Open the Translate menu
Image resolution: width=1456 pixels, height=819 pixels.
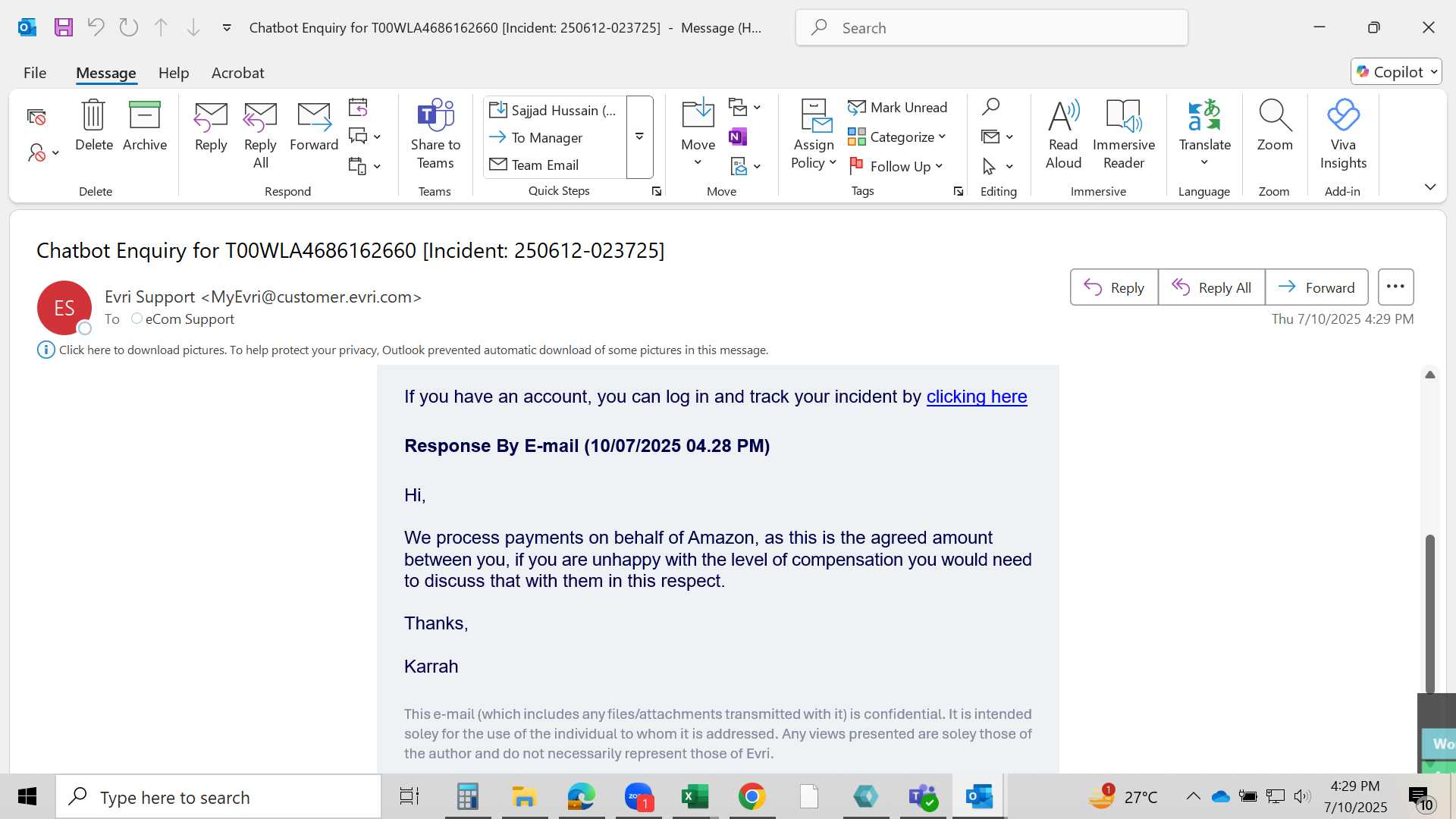(x=1204, y=133)
